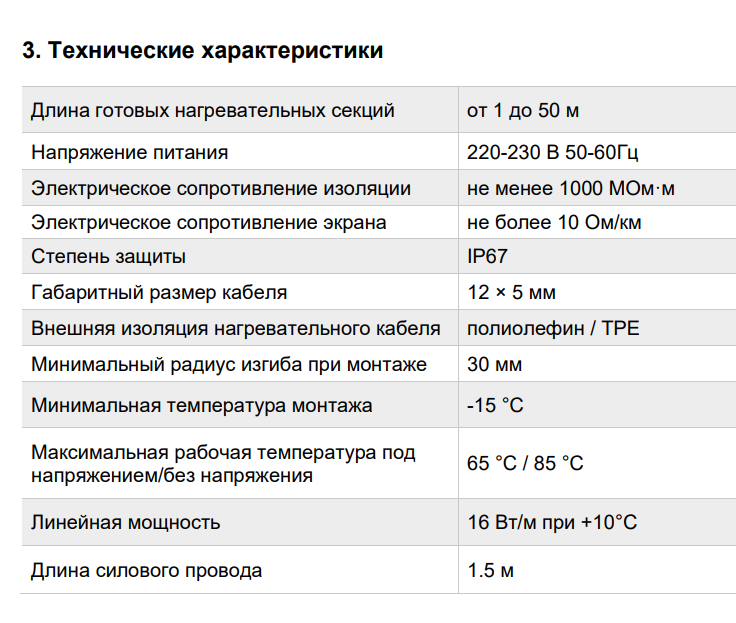Click the "220-230 В 50-60Гц" value
Image resolution: width=736 pixels, height=623 pixels.
pos(552,153)
